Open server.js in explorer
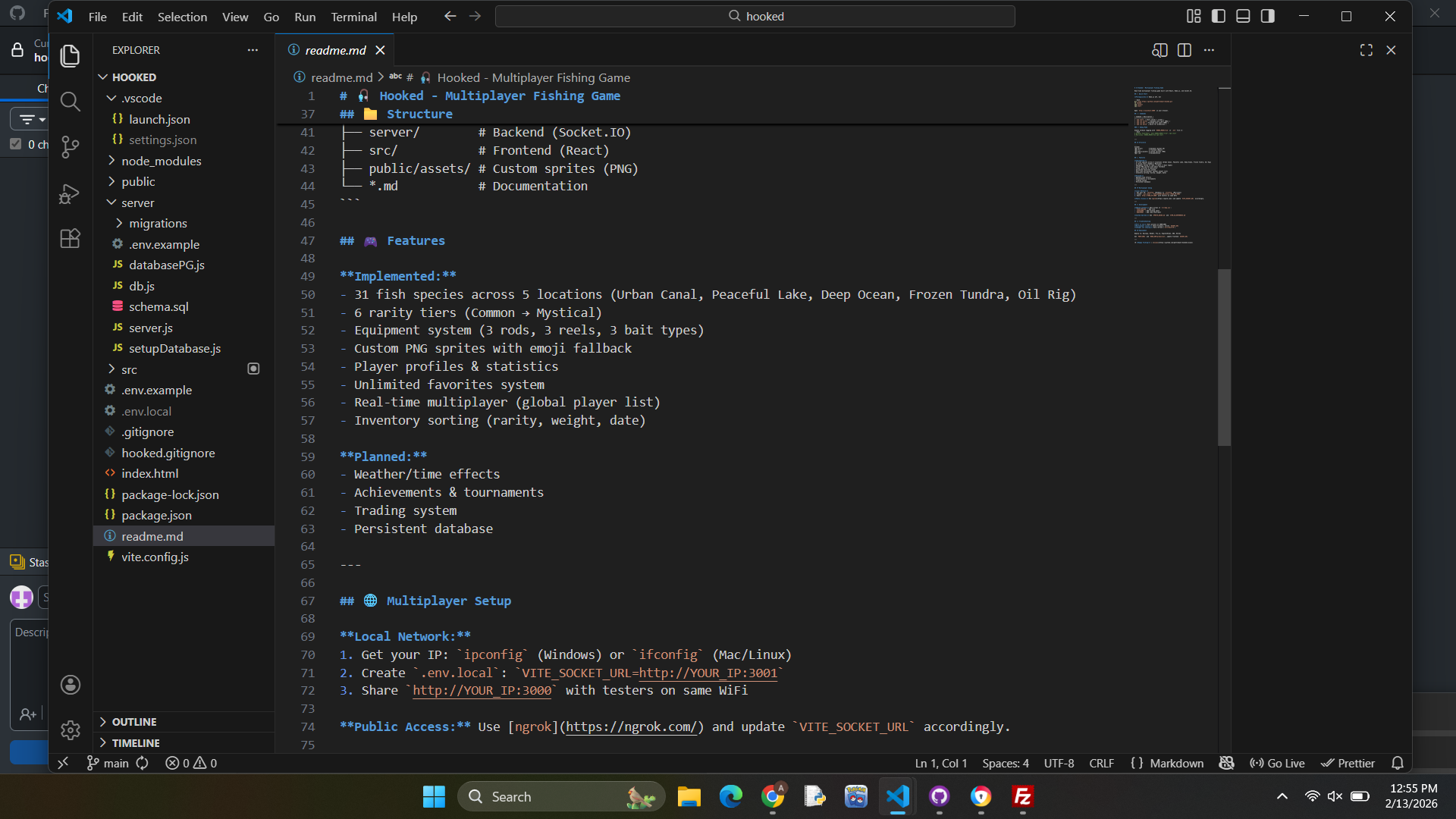 (184, 328)
